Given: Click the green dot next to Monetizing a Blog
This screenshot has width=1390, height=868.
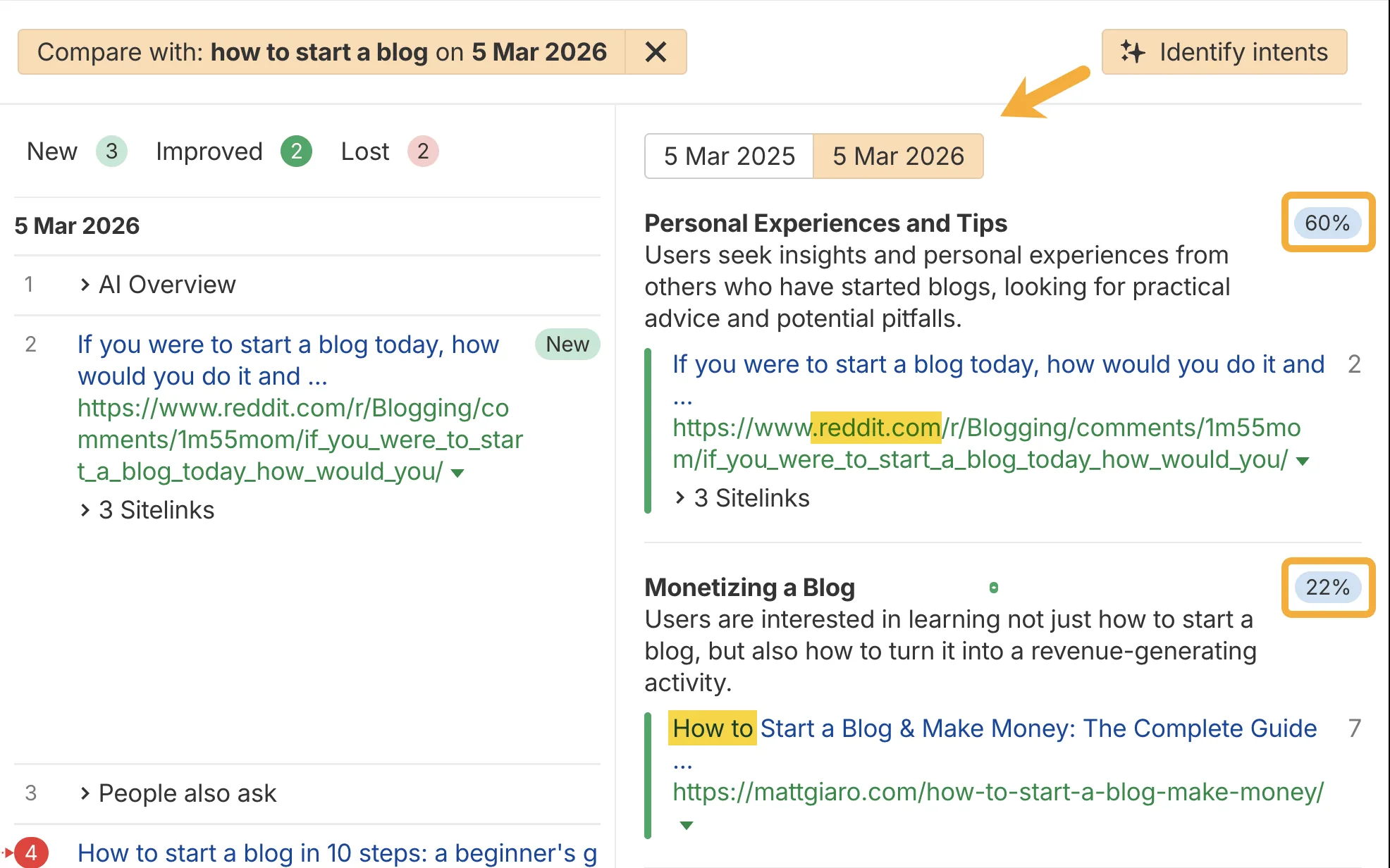Looking at the screenshot, I should pos(994,587).
